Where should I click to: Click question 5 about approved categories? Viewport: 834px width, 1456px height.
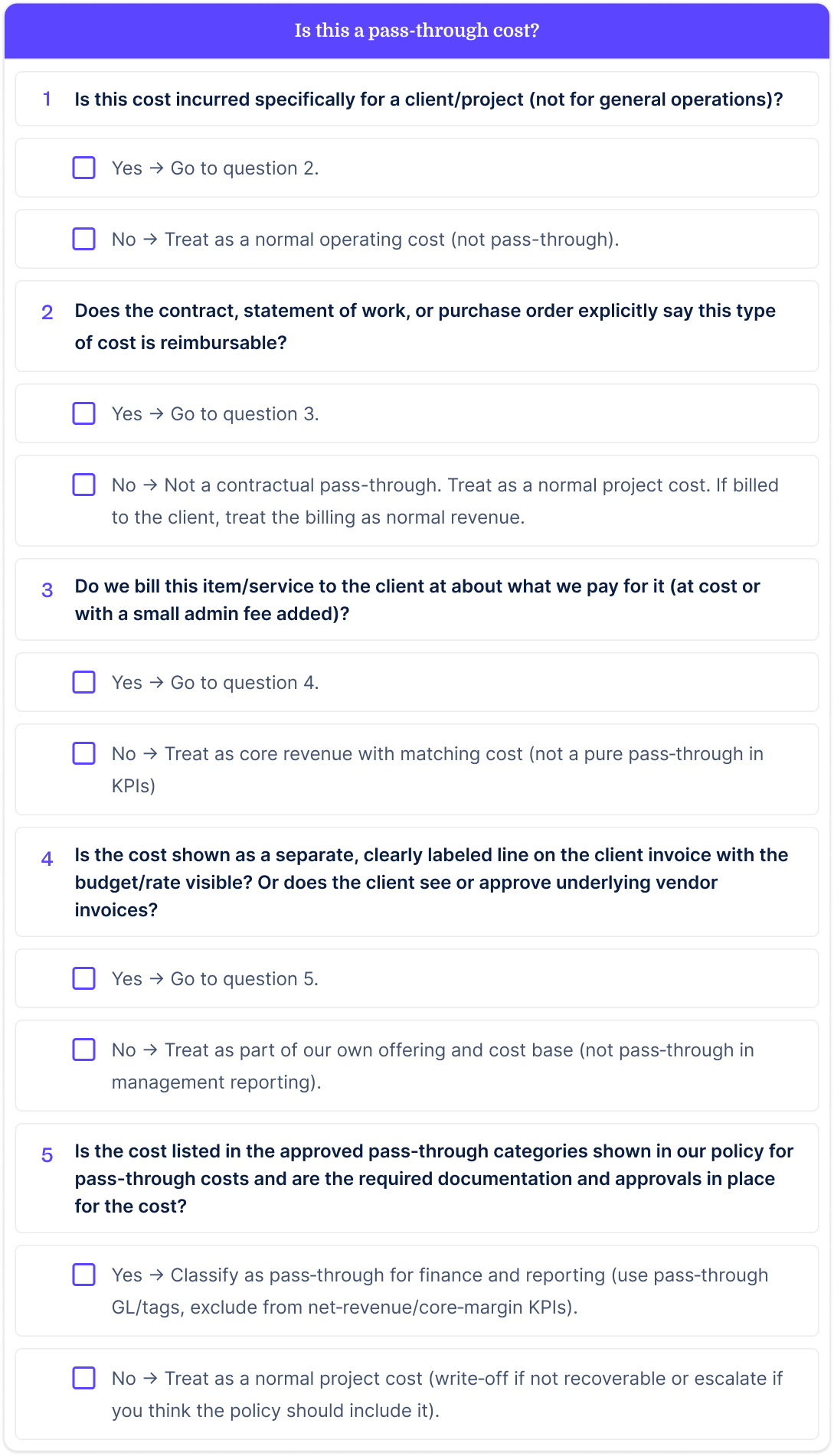(417, 1178)
